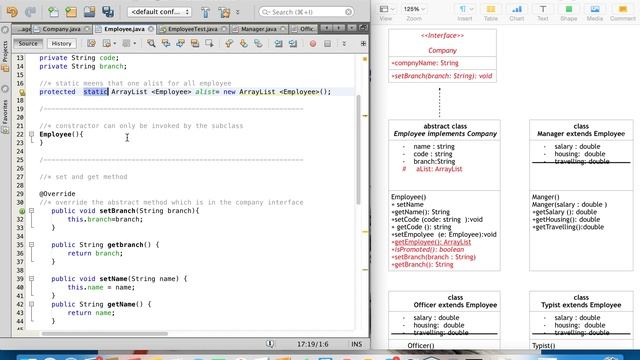Click the INS insert mode indicator
This screenshot has height=360, width=640.
click(356, 344)
